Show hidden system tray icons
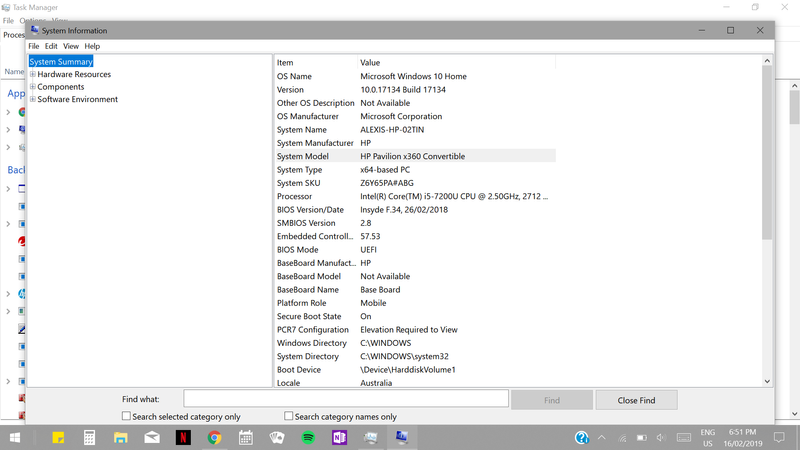The image size is (800, 450). point(602,438)
